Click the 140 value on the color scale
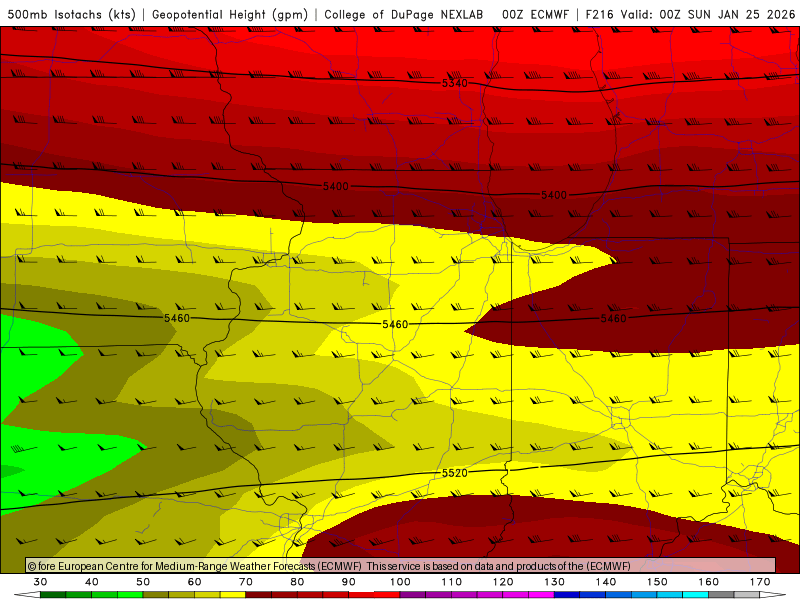Screen dimensions: 800x600 (x=606, y=582)
